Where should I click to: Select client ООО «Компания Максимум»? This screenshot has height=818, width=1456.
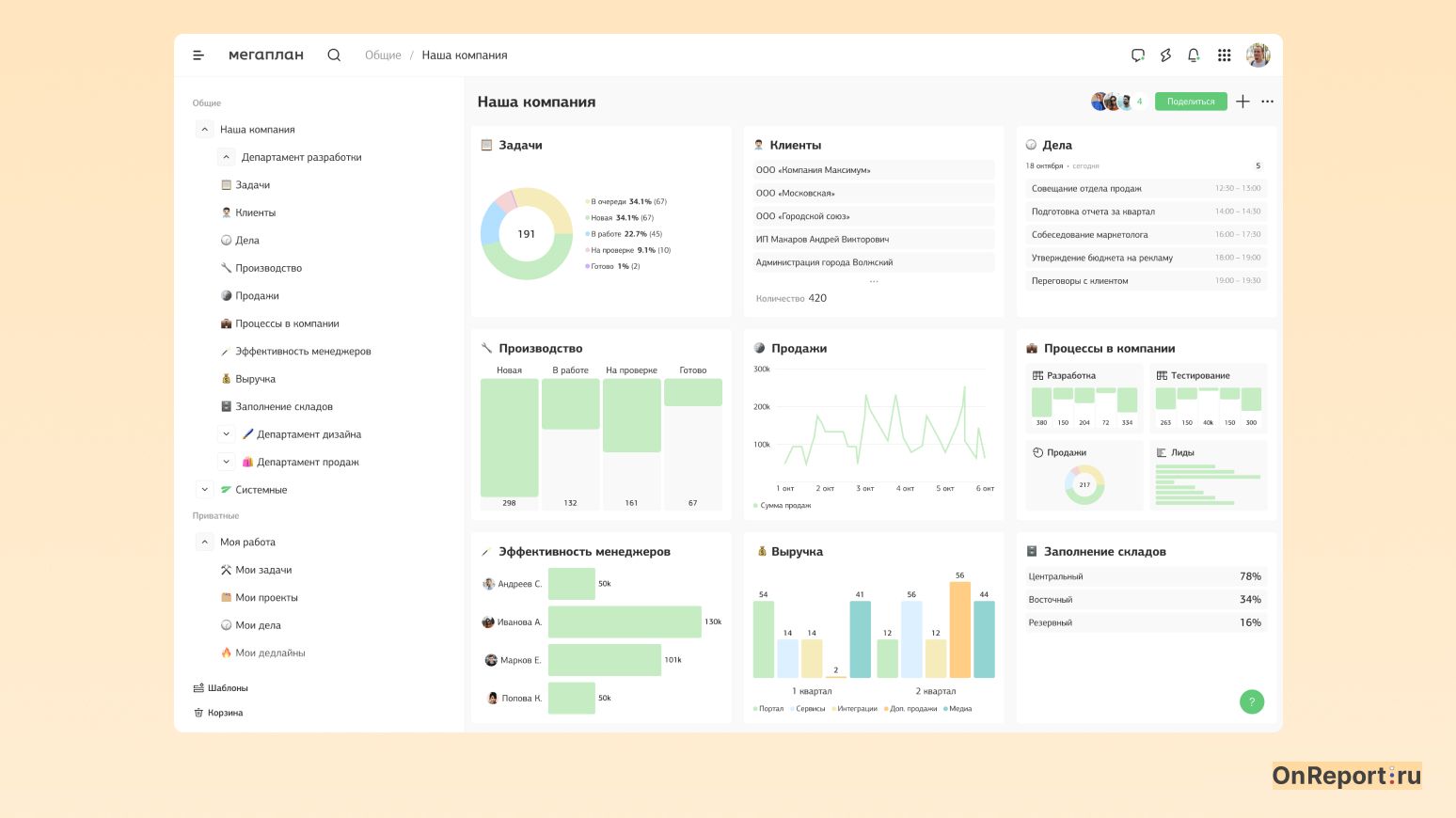(874, 170)
